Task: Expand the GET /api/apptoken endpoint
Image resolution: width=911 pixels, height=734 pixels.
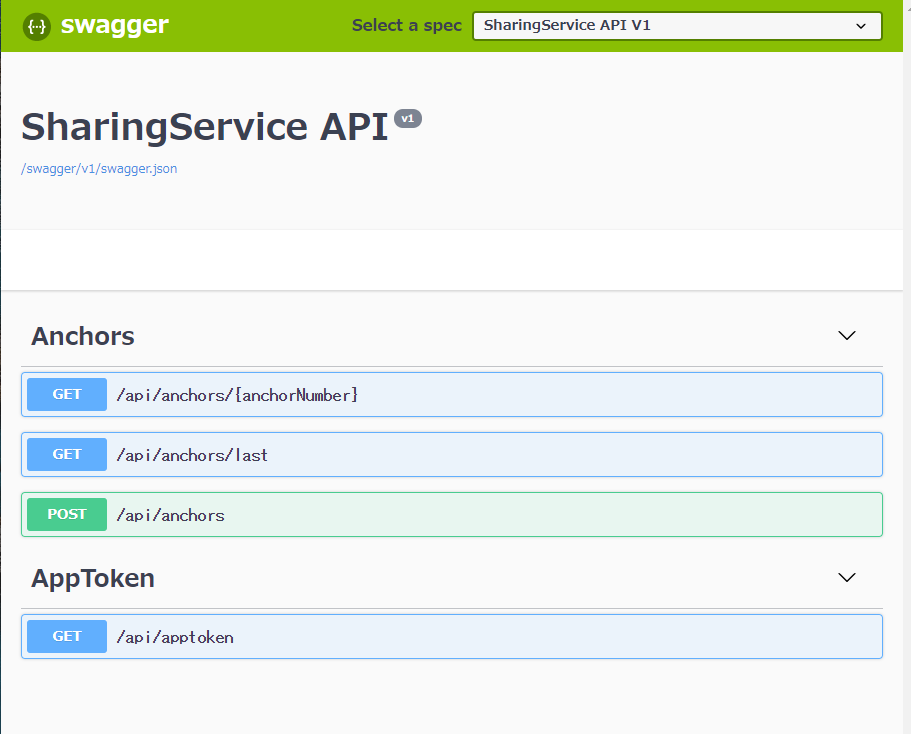Action: click(452, 636)
